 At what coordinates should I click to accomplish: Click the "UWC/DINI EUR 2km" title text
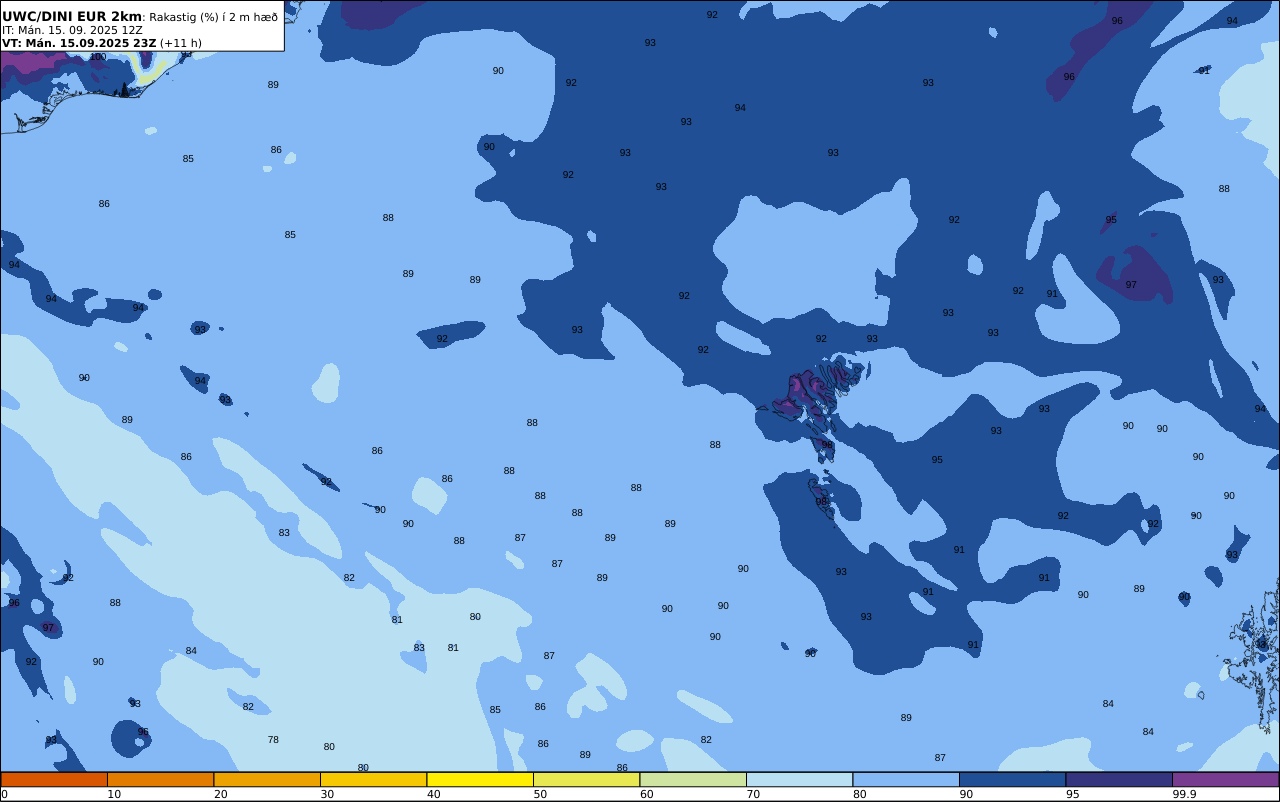[72, 17]
